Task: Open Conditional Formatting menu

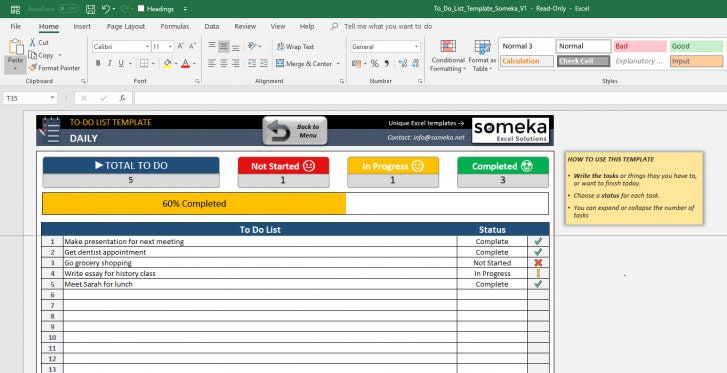Action: click(448, 56)
